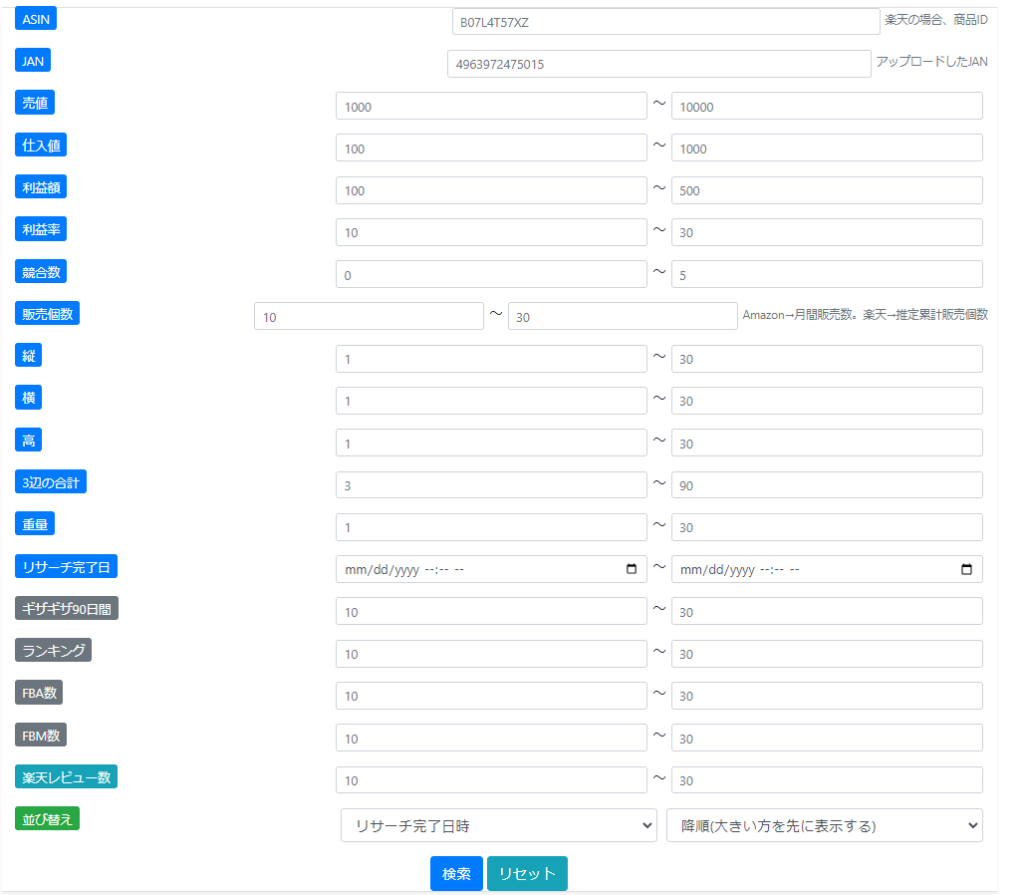Open the リサーチ完了日時 sort field dropdown
Screen dimensions: 1024x895
click(x=498, y=825)
